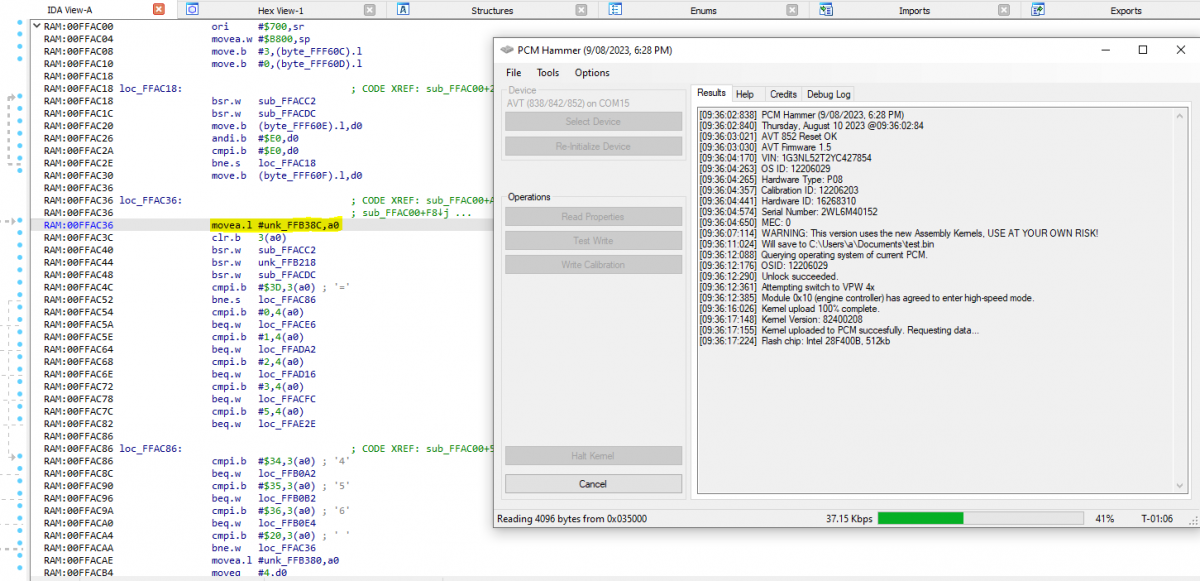Click the Read Properties button
Viewport: 1200px width, 581px height.
coord(593,217)
